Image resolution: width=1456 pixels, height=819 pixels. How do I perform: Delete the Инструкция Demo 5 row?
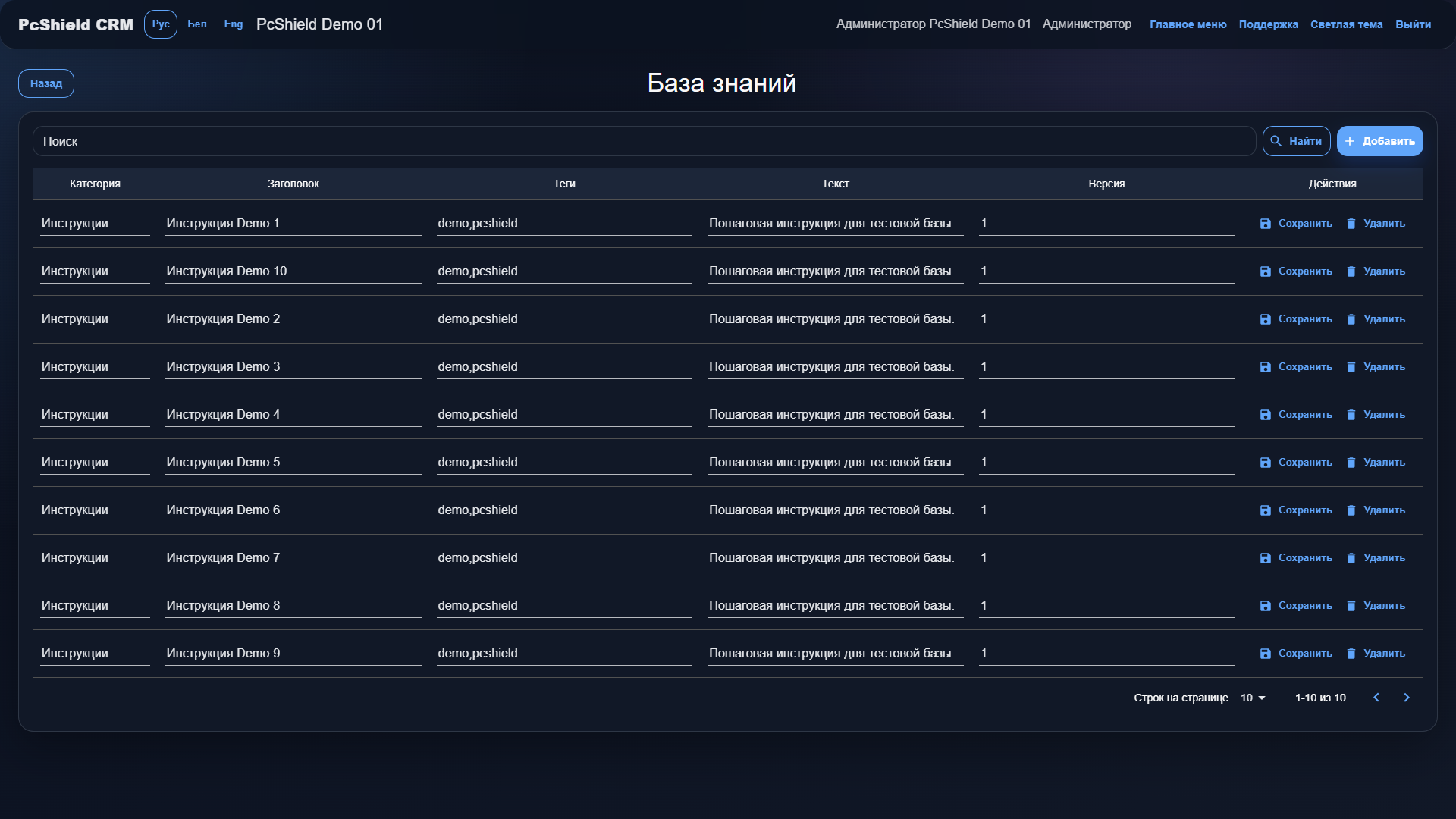point(1376,463)
